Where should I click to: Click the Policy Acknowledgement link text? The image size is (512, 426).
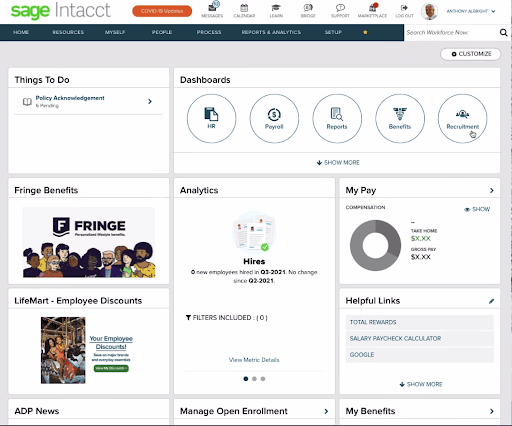70,98
